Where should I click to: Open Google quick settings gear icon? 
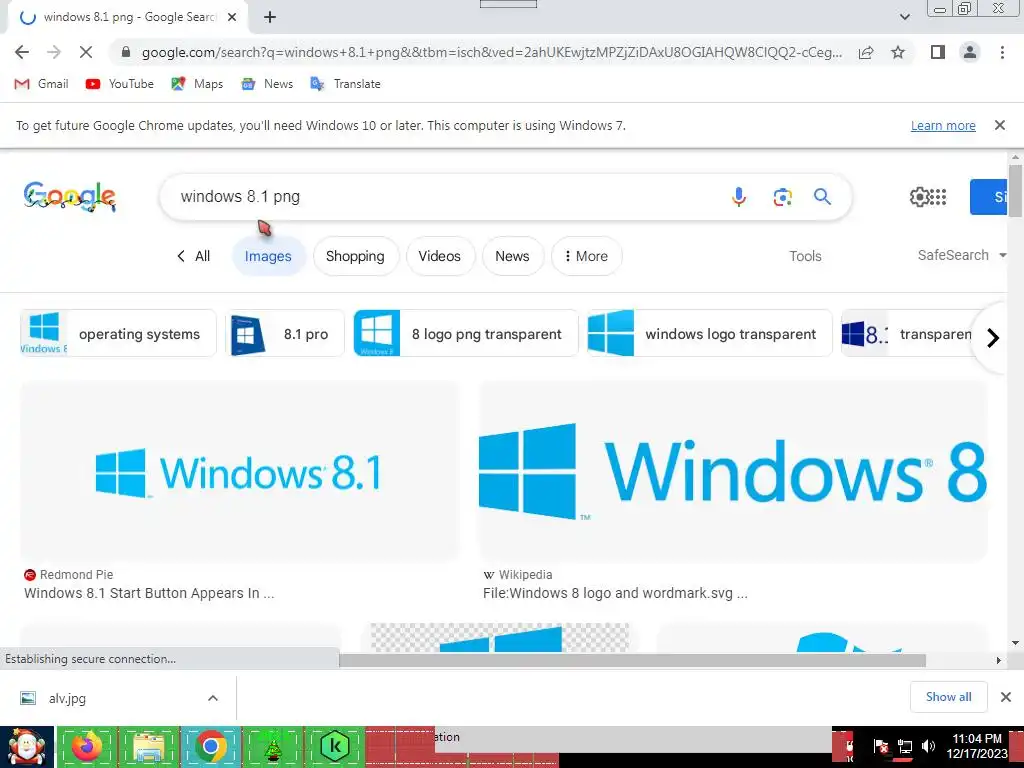coord(920,197)
